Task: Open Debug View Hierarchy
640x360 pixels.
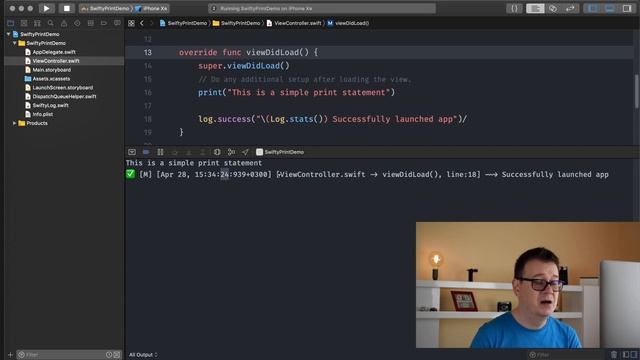Action: click(217, 152)
